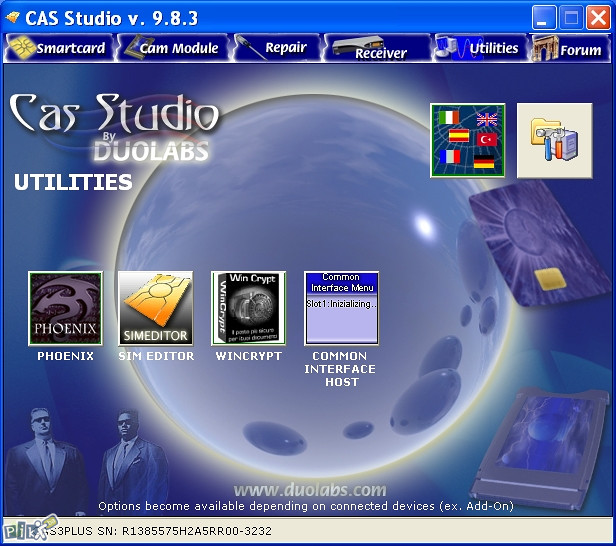Launch the Phoenix utility icon
Viewport: 616px width, 546px height.
[x=66, y=309]
